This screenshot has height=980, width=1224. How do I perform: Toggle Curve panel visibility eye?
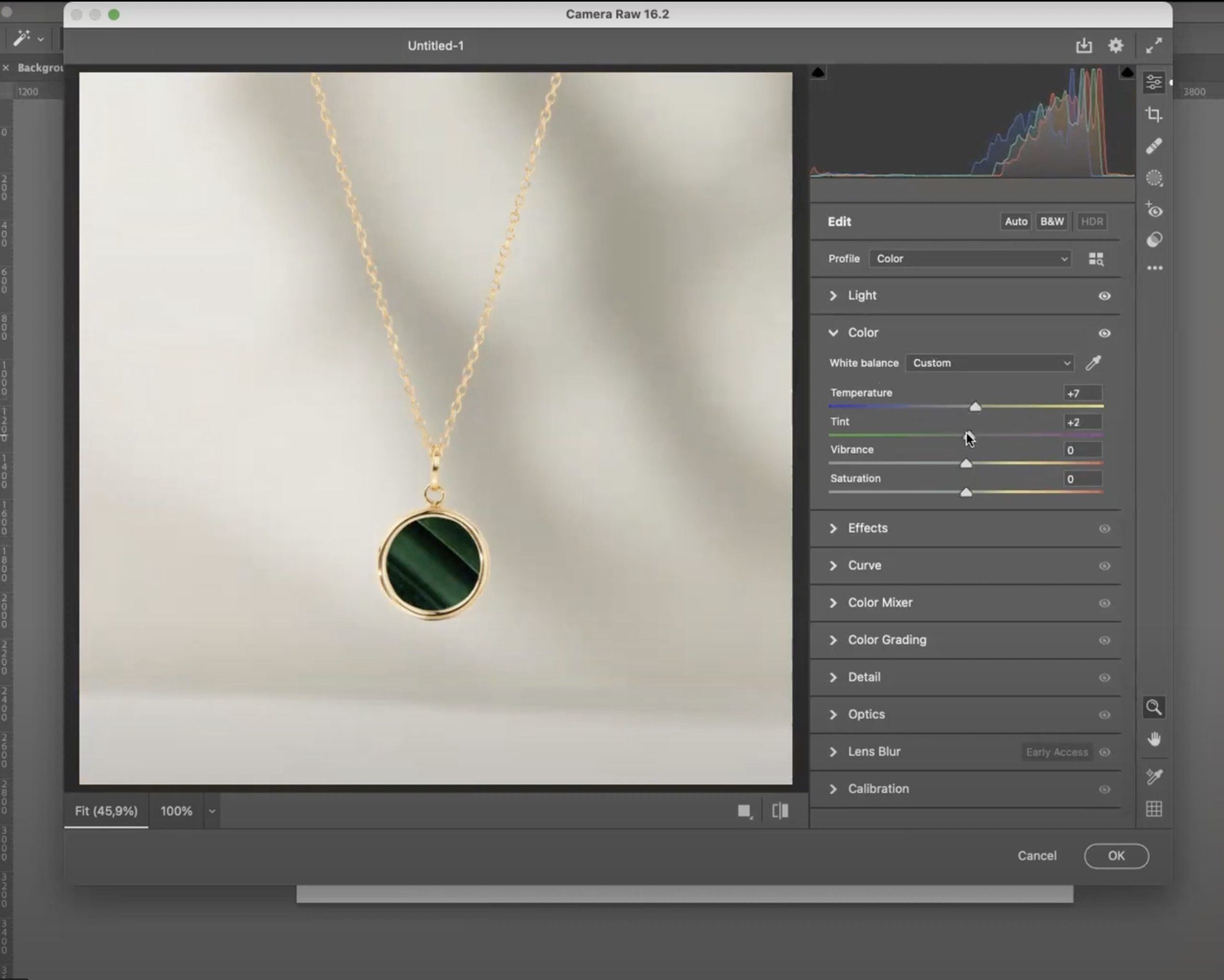(1104, 566)
